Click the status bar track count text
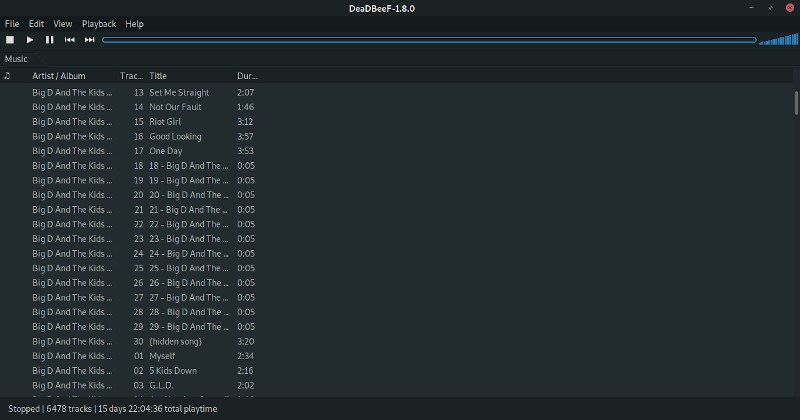The width and height of the screenshot is (800, 420). (x=69, y=409)
